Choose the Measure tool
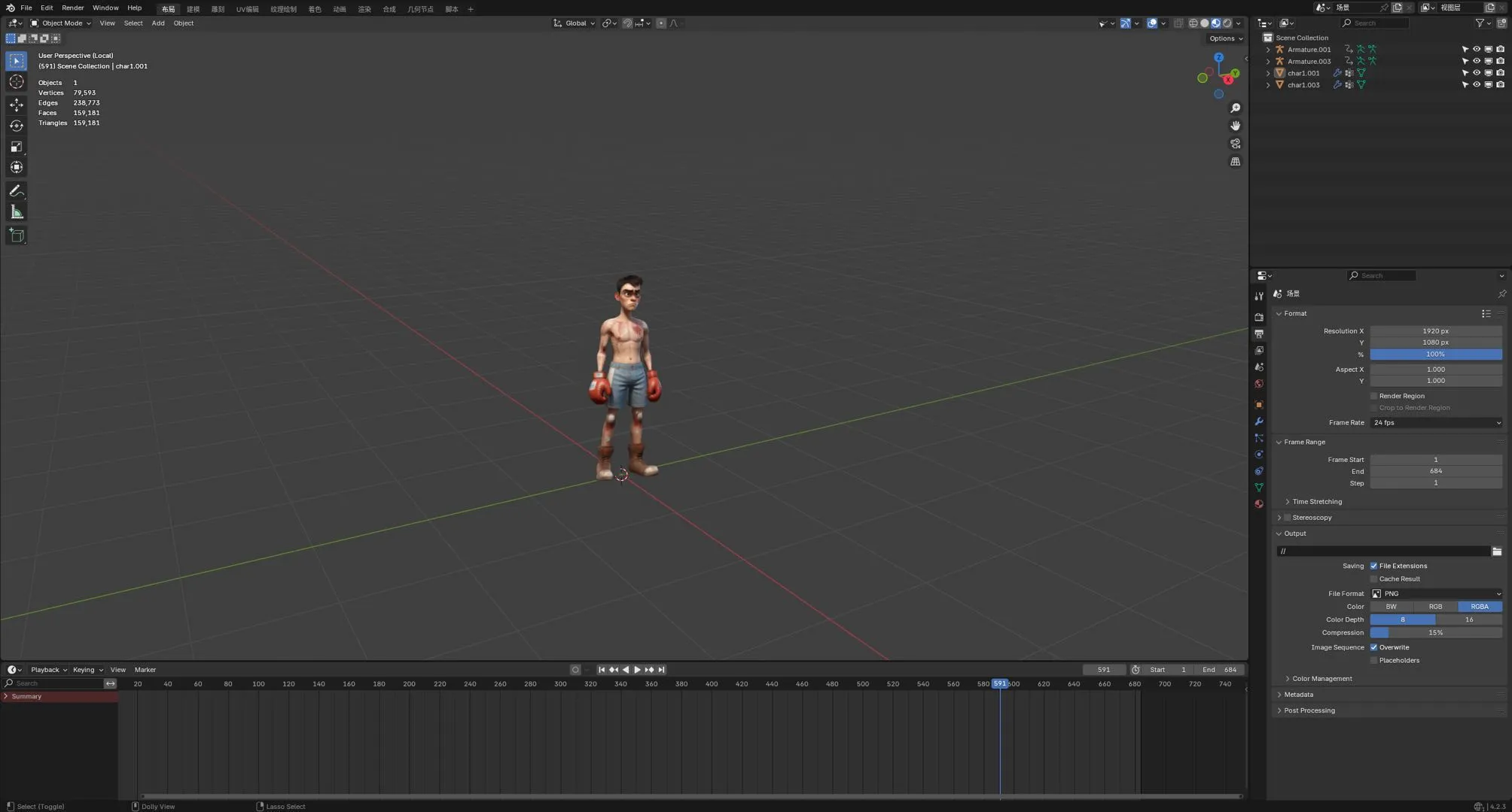 pyautogui.click(x=17, y=213)
